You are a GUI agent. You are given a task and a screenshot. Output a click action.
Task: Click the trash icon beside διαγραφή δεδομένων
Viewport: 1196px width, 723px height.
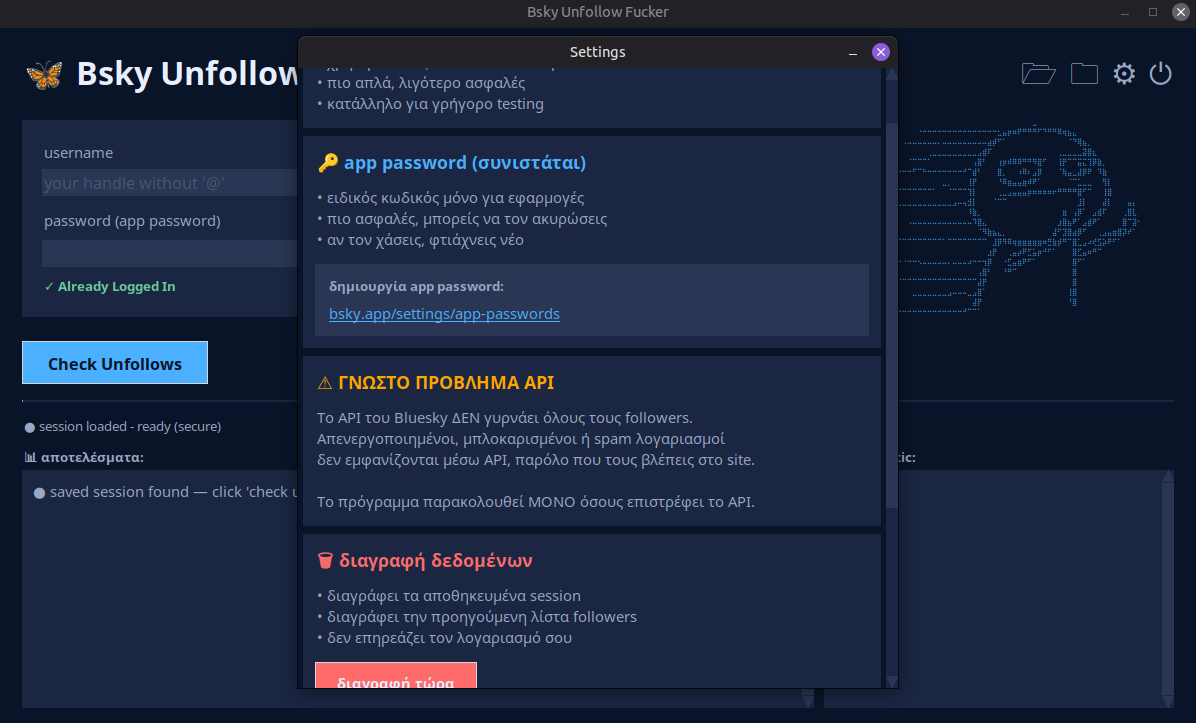click(x=325, y=561)
